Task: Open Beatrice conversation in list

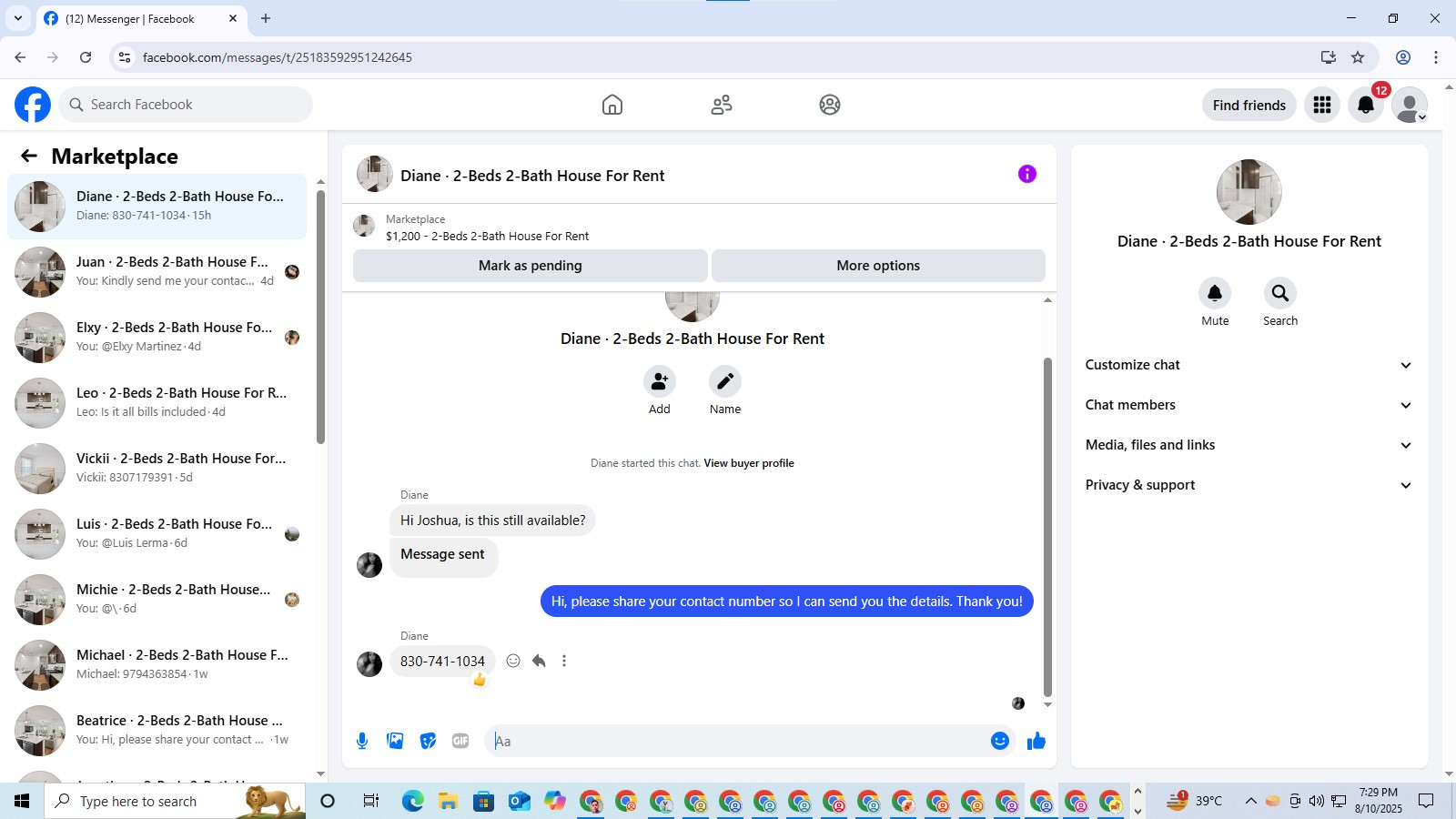Action: point(157,730)
